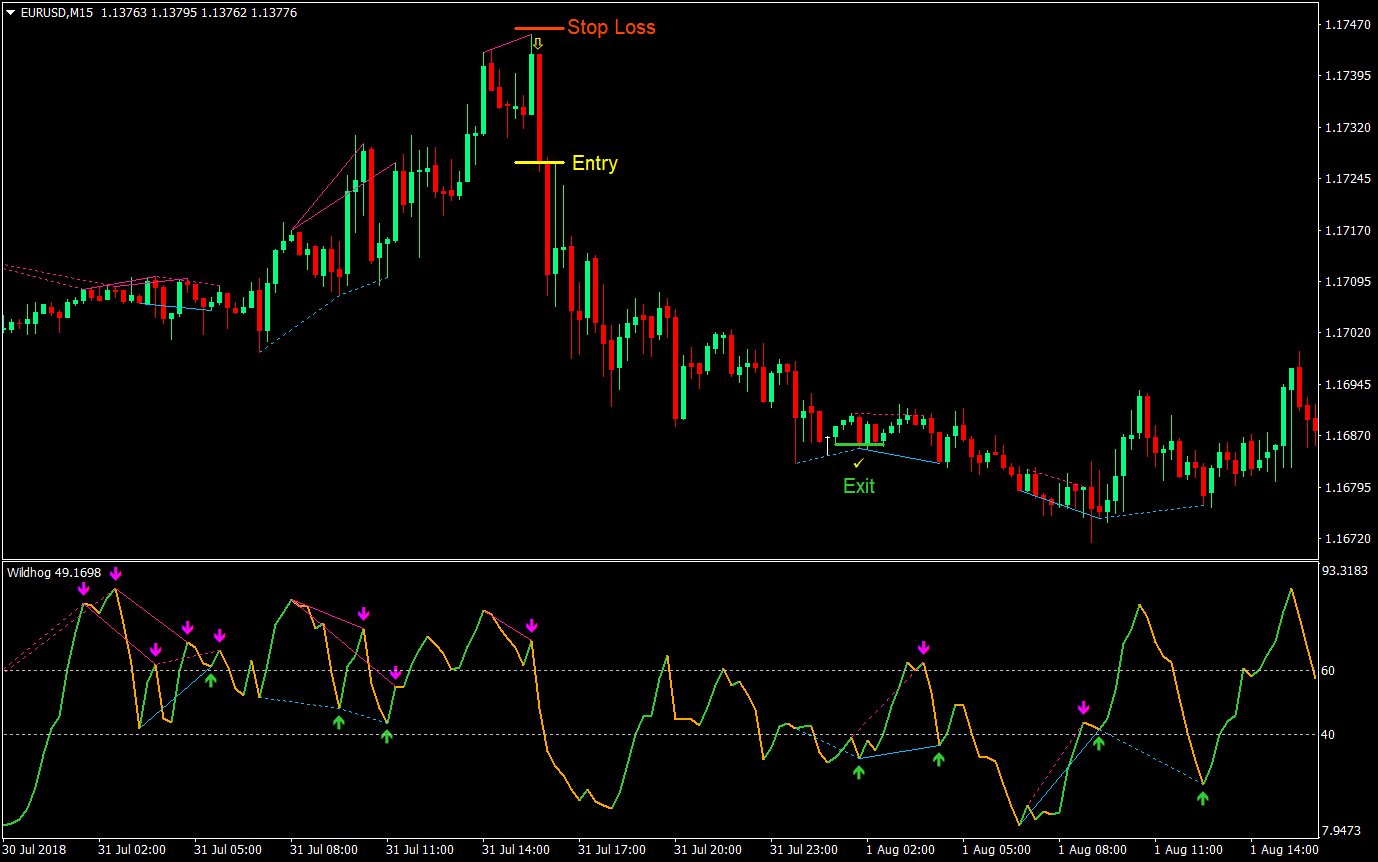Click the green Exit label
1378x862 pixels.
860,487
